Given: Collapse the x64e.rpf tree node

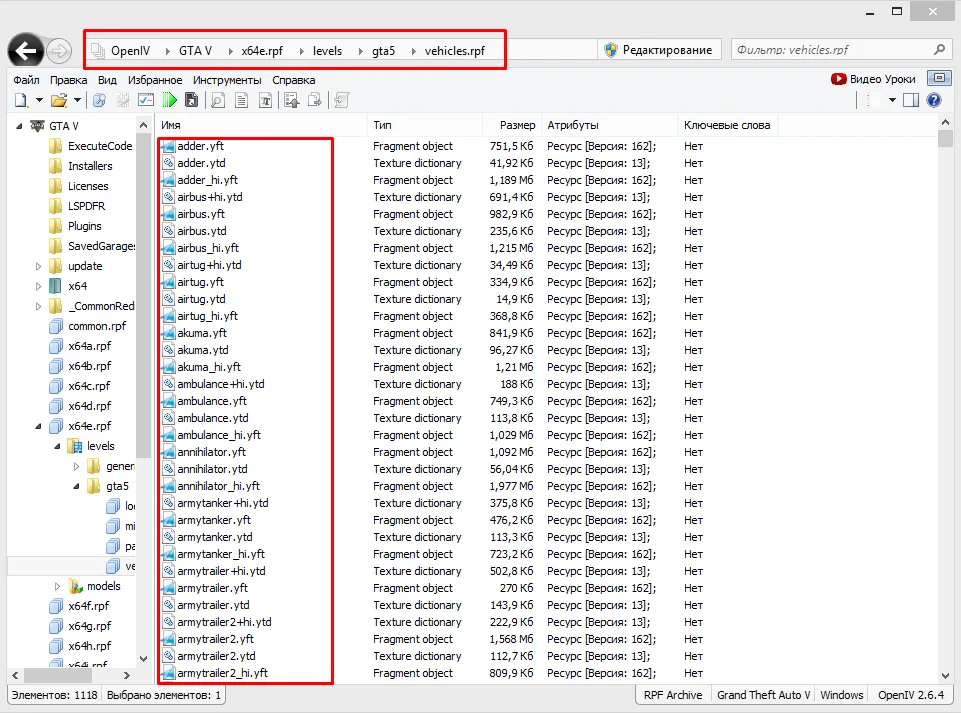Looking at the screenshot, I should point(39,426).
